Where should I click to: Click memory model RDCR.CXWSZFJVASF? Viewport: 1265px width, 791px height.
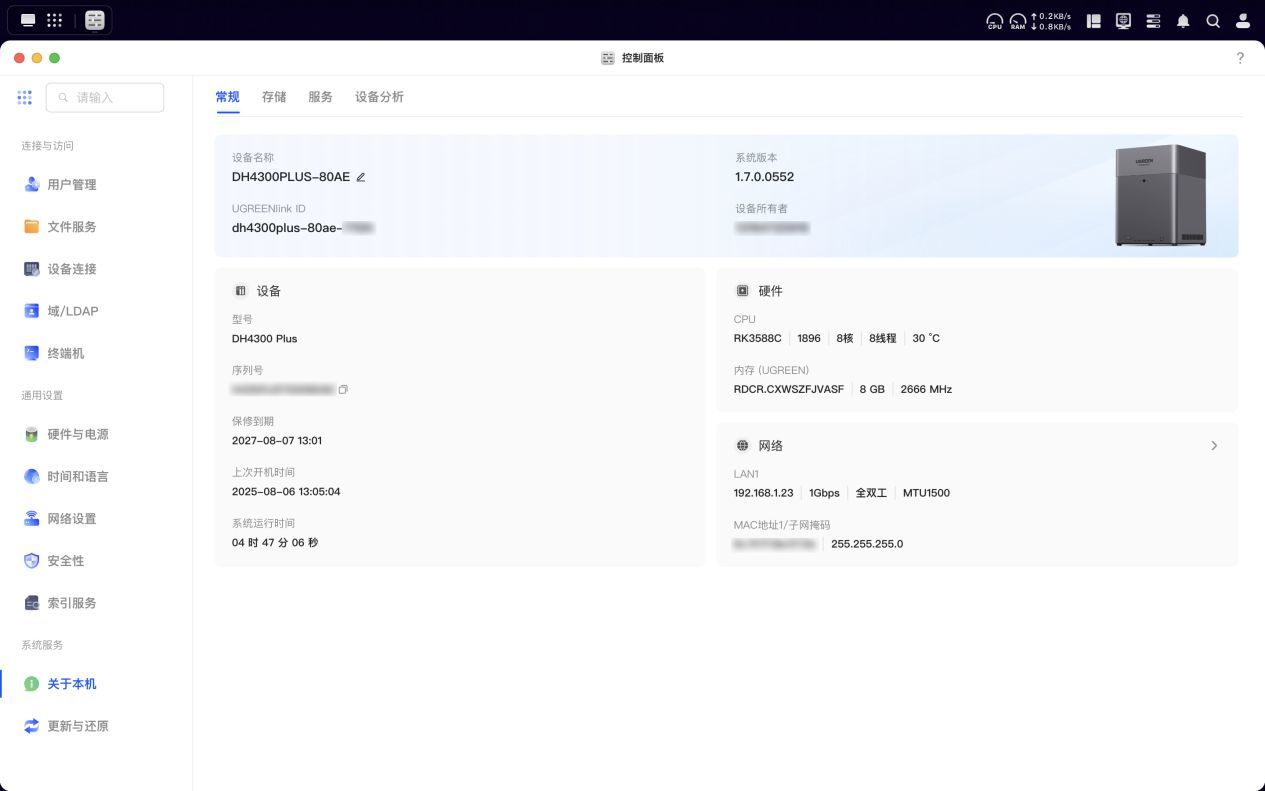[789, 389]
